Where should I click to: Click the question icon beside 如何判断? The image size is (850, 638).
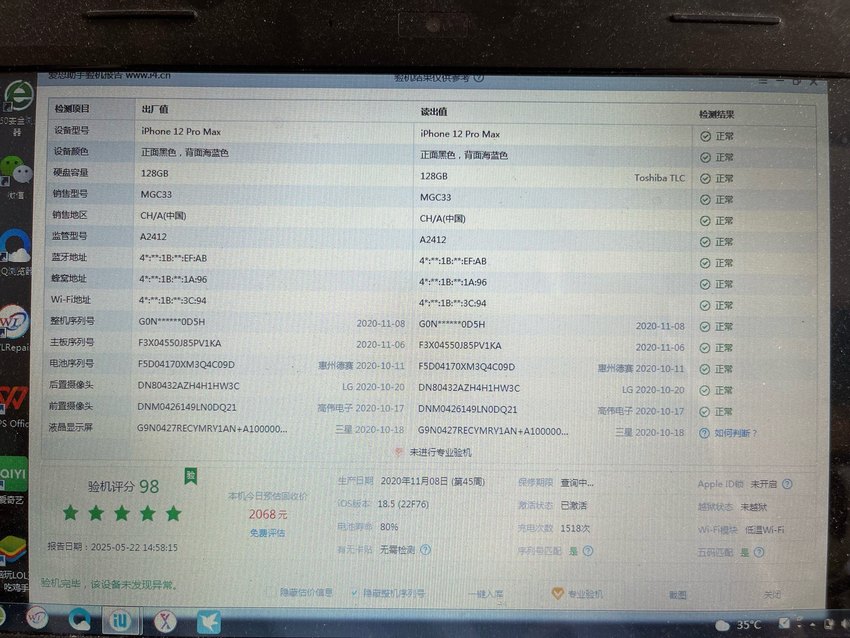click(704, 433)
